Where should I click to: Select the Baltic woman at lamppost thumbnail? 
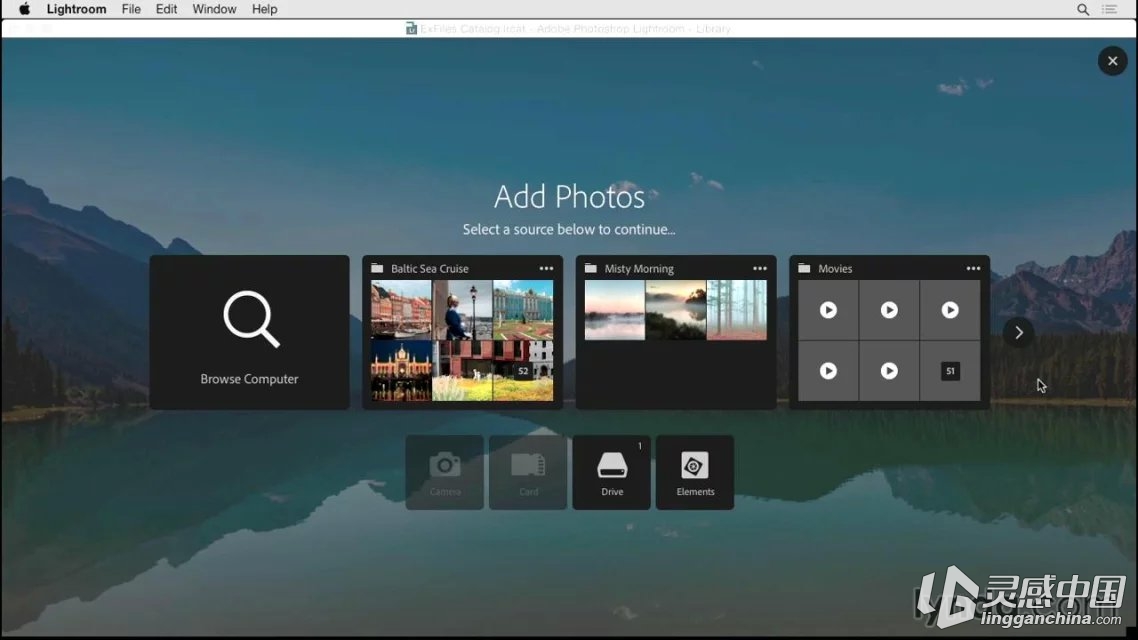pyautogui.click(x=462, y=311)
